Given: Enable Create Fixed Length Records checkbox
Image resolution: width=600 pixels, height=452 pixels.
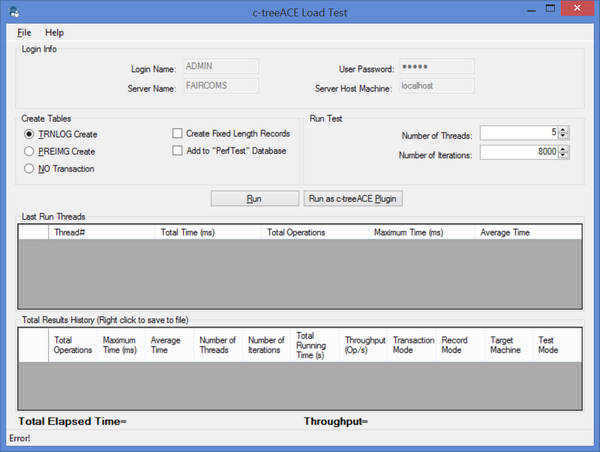Looking at the screenshot, I should [x=178, y=133].
